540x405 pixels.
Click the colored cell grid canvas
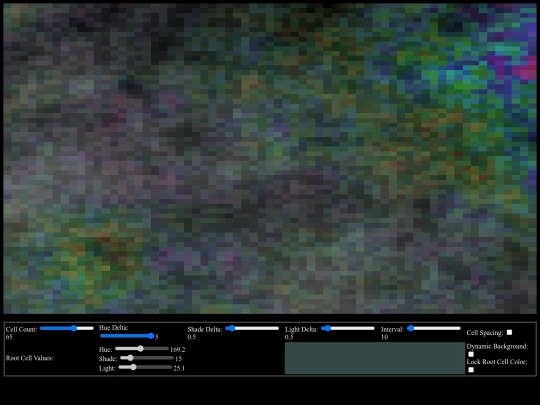point(270,158)
